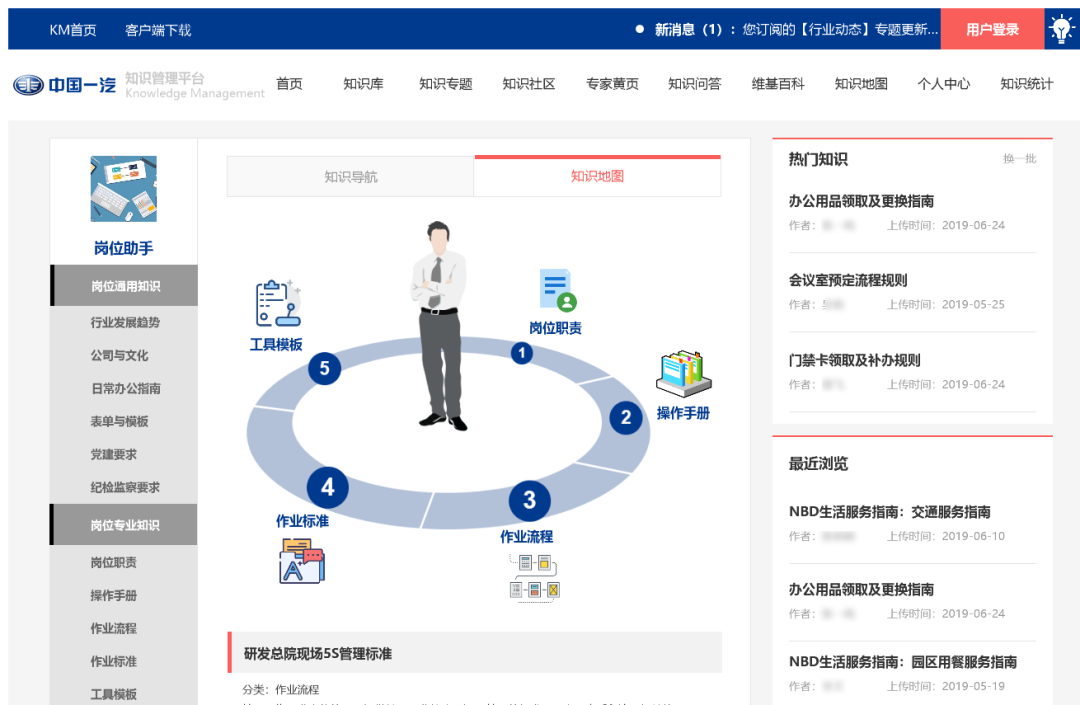Open 操作手册 in the sidebar
This screenshot has height=705, width=1080.
point(114,596)
